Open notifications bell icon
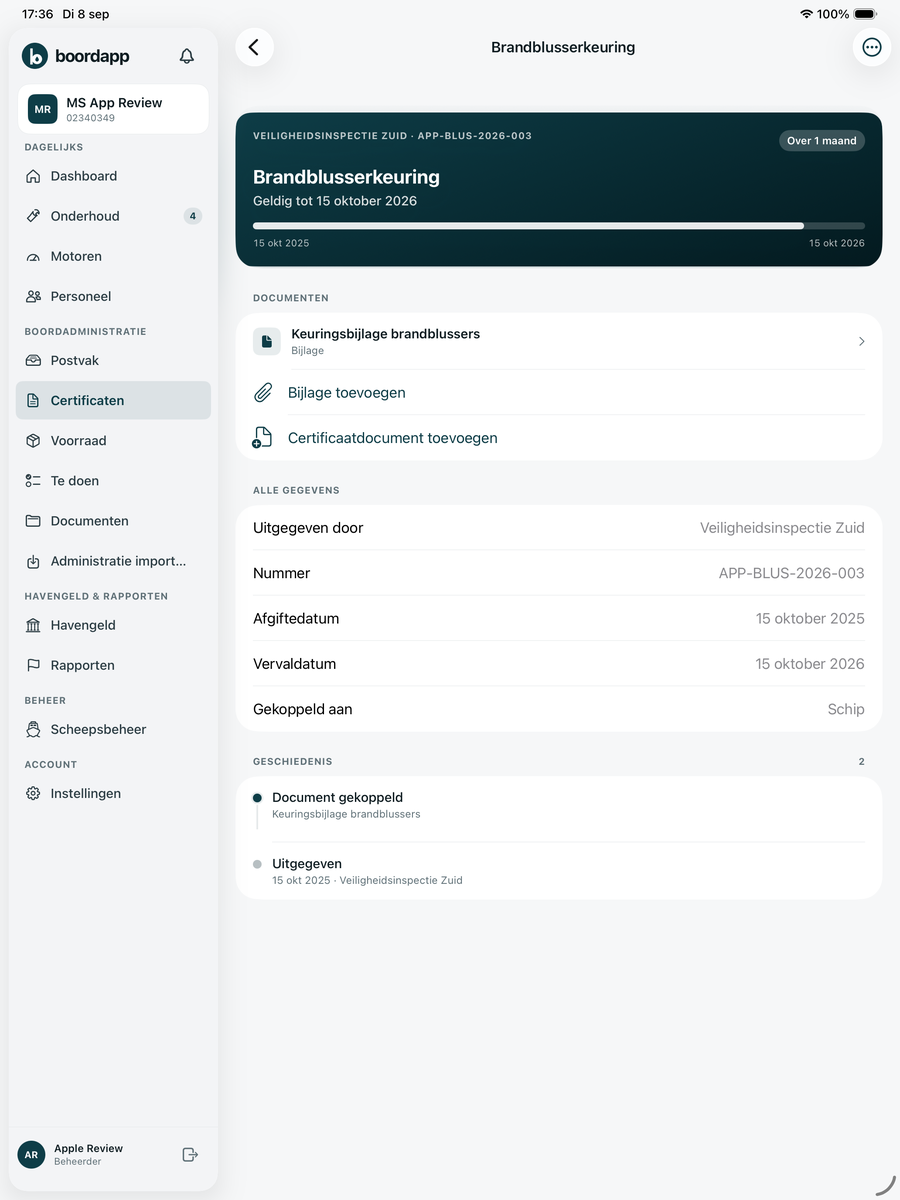The width and height of the screenshot is (900, 1200). (x=187, y=56)
